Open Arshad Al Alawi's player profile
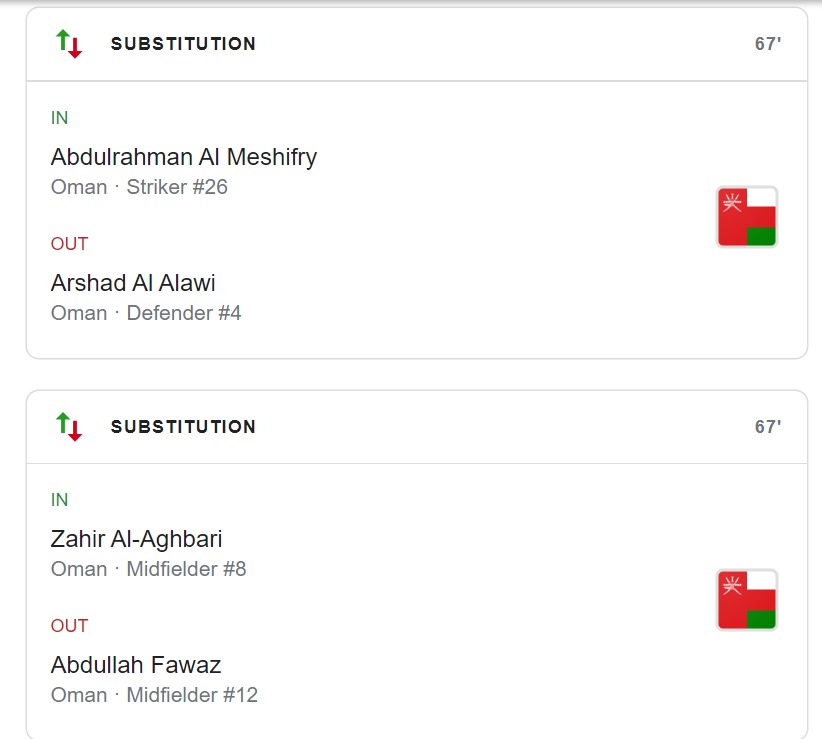The image size is (822, 739). tap(133, 283)
